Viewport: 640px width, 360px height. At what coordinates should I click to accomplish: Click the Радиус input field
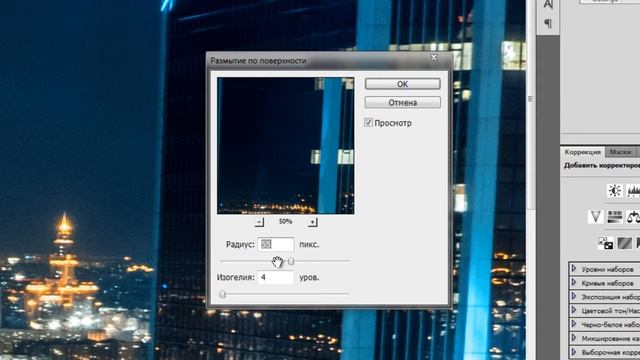click(x=276, y=244)
